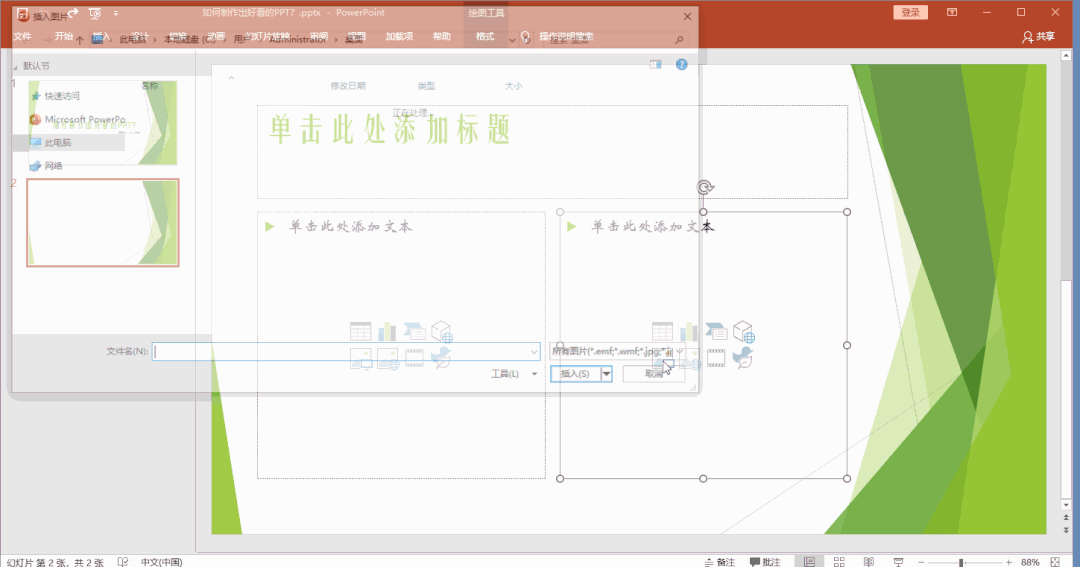The image size is (1080, 567).
Task: Click the 中文(中国) language indicator
Action: [x=161, y=561]
